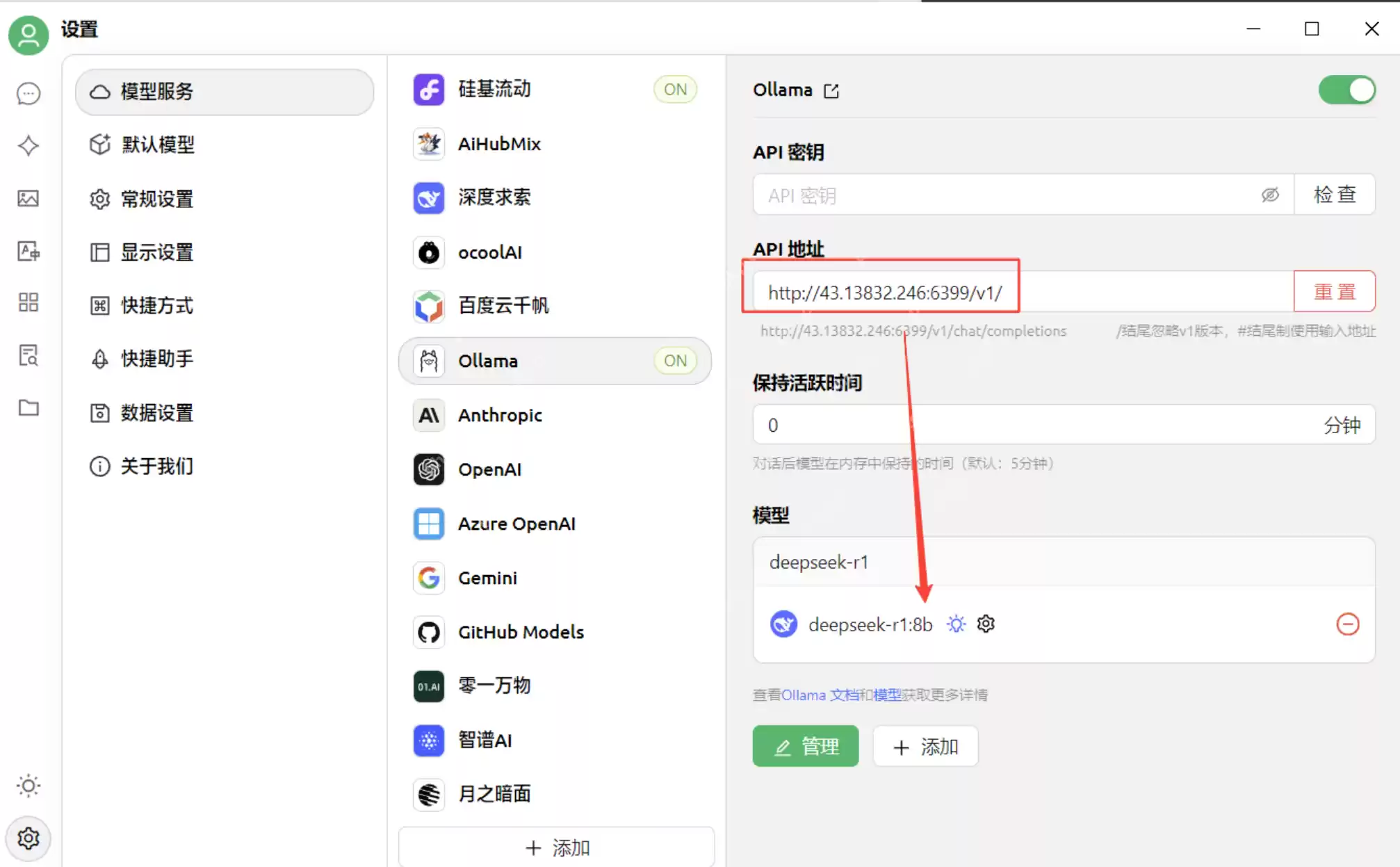
Task: Click the gear icon beside deepseek-r1:8b
Action: (x=985, y=624)
